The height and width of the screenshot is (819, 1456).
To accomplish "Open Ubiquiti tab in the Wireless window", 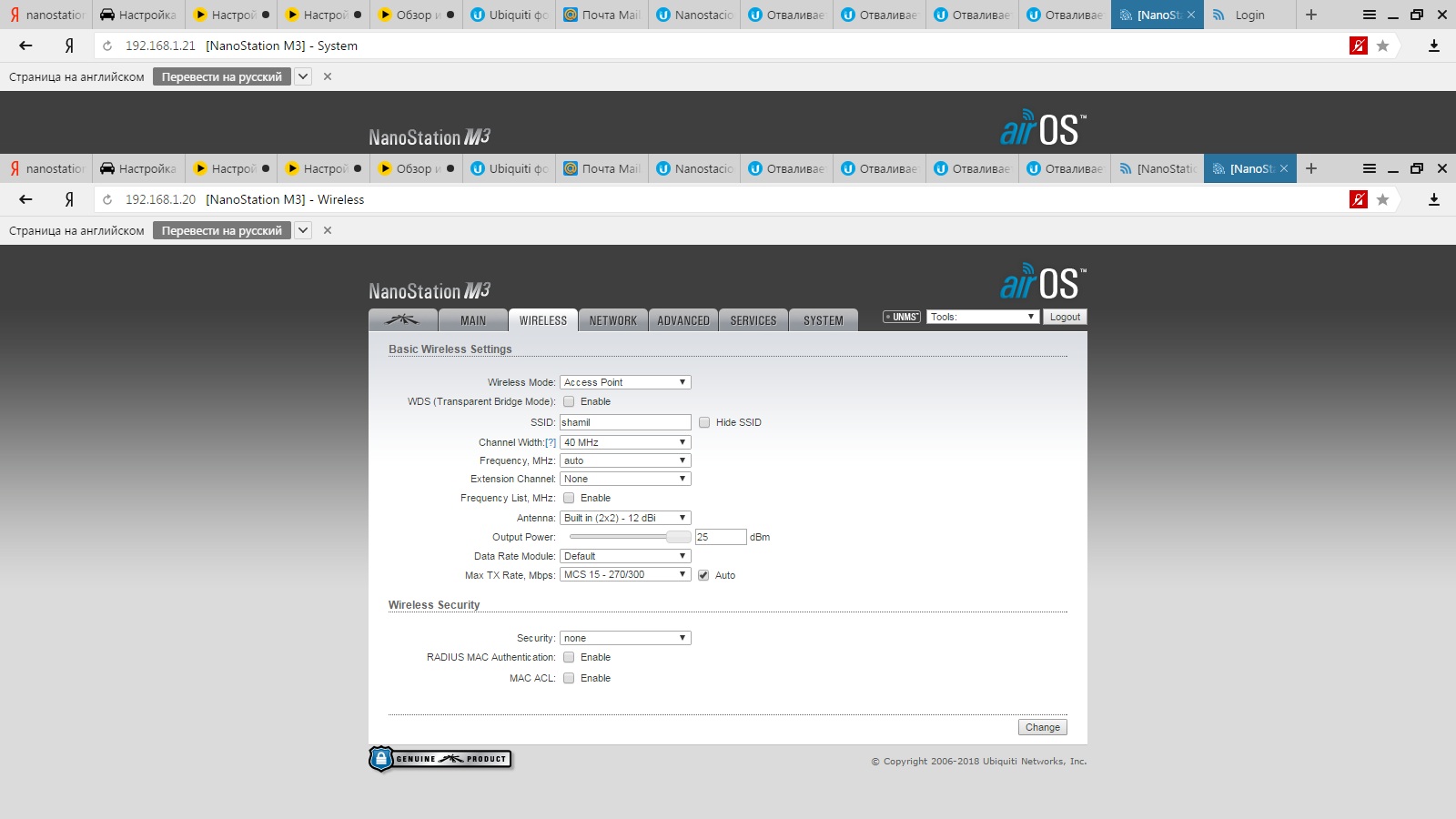I will pos(510,168).
